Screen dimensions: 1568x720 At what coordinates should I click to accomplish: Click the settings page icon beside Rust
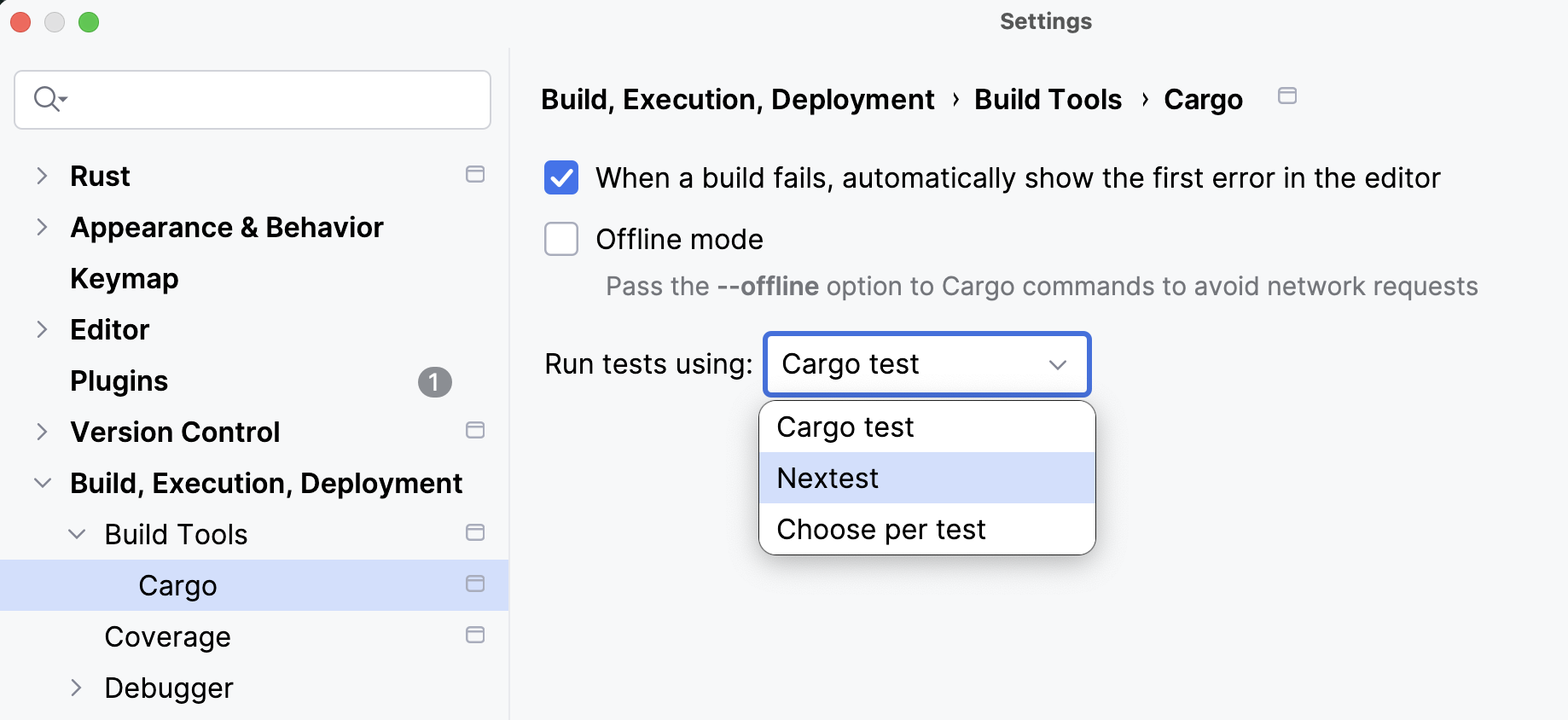pyautogui.click(x=475, y=175)
